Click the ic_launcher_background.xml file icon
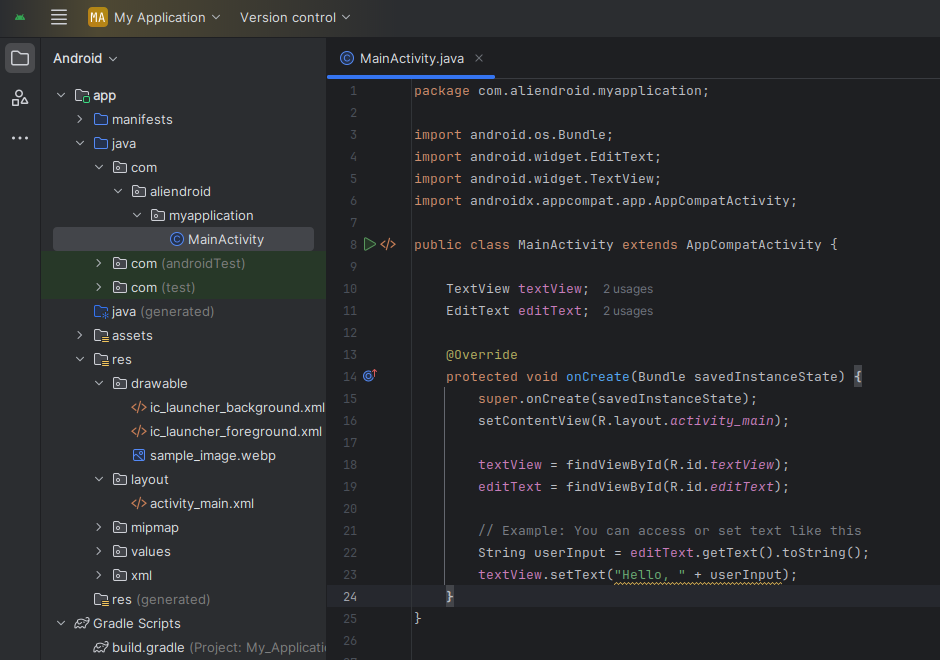This screenshot has width=940, height=660. [x=138, y=408]
